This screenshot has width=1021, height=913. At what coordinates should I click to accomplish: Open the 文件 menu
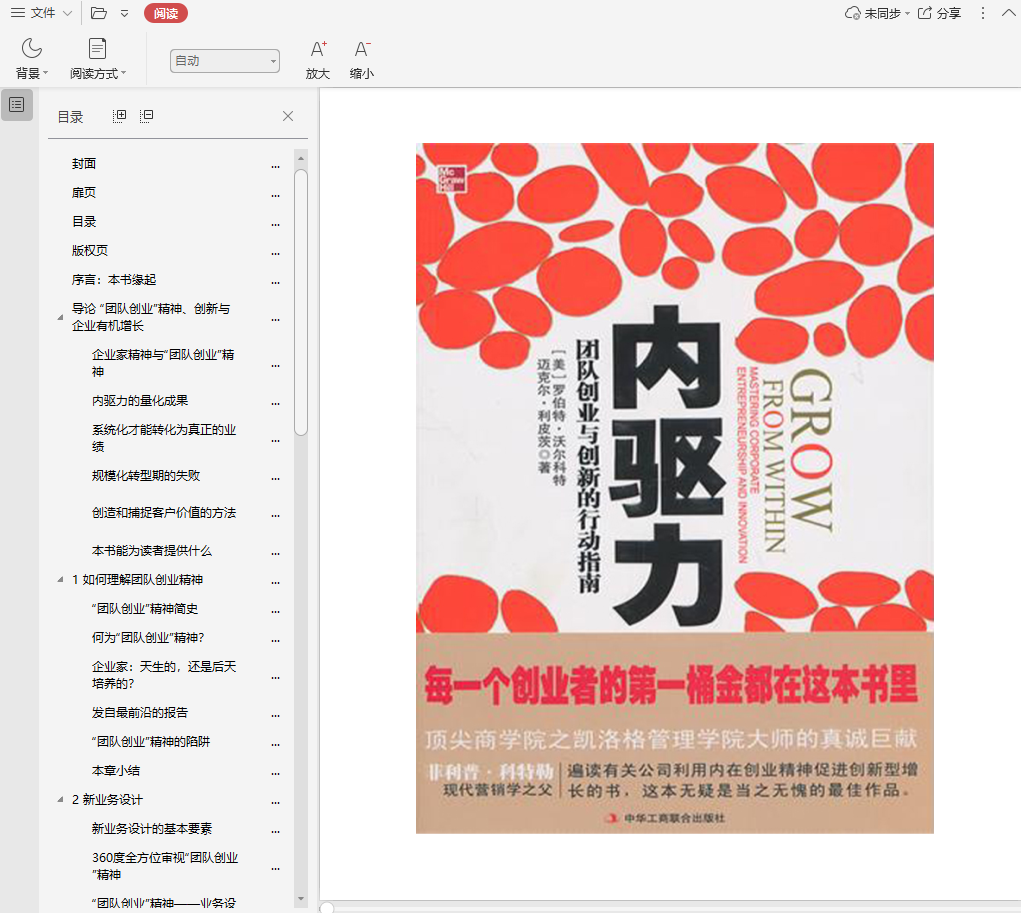[x=41, y=13]
